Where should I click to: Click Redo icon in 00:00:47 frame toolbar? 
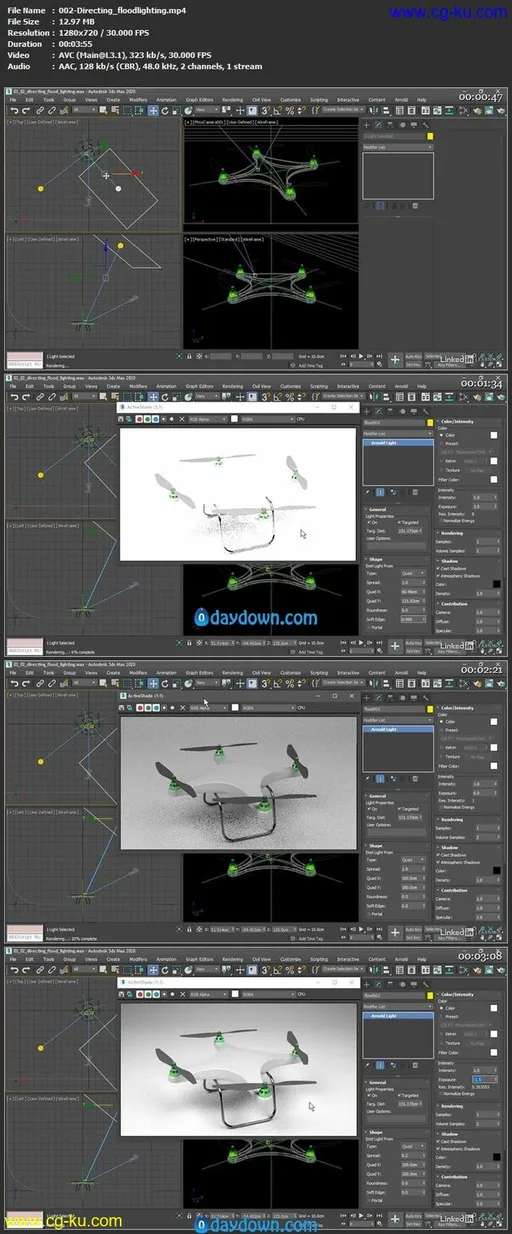(x=25, y=110)
